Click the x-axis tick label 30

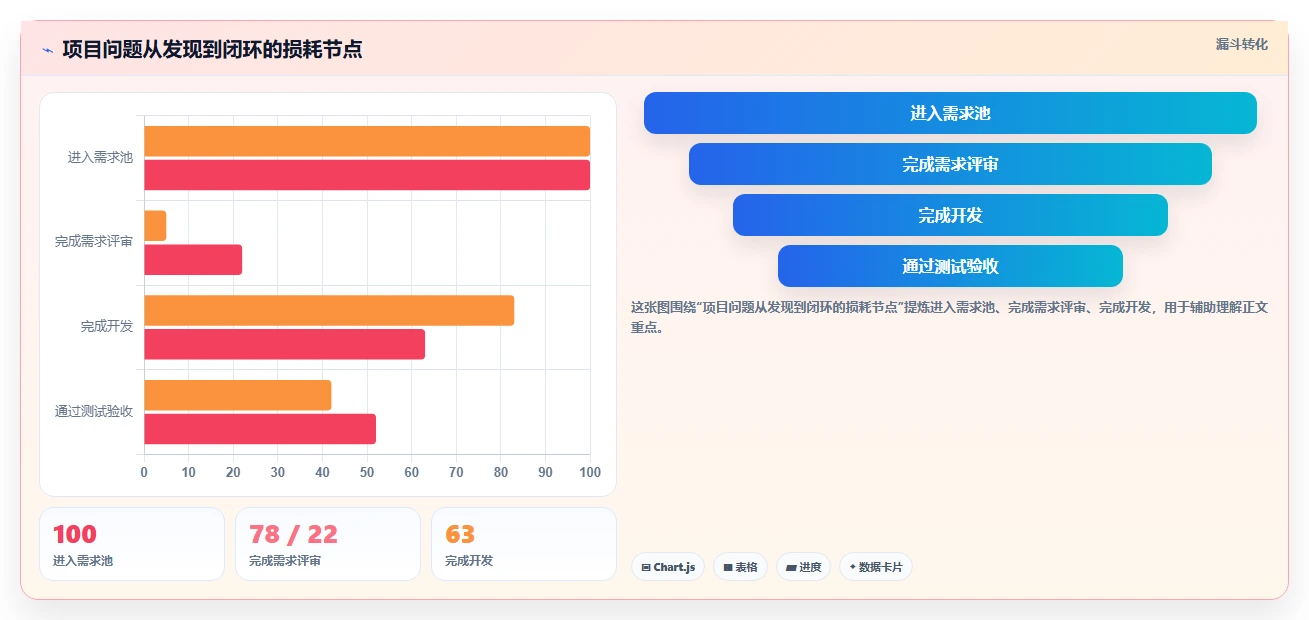tap(278, 472)
